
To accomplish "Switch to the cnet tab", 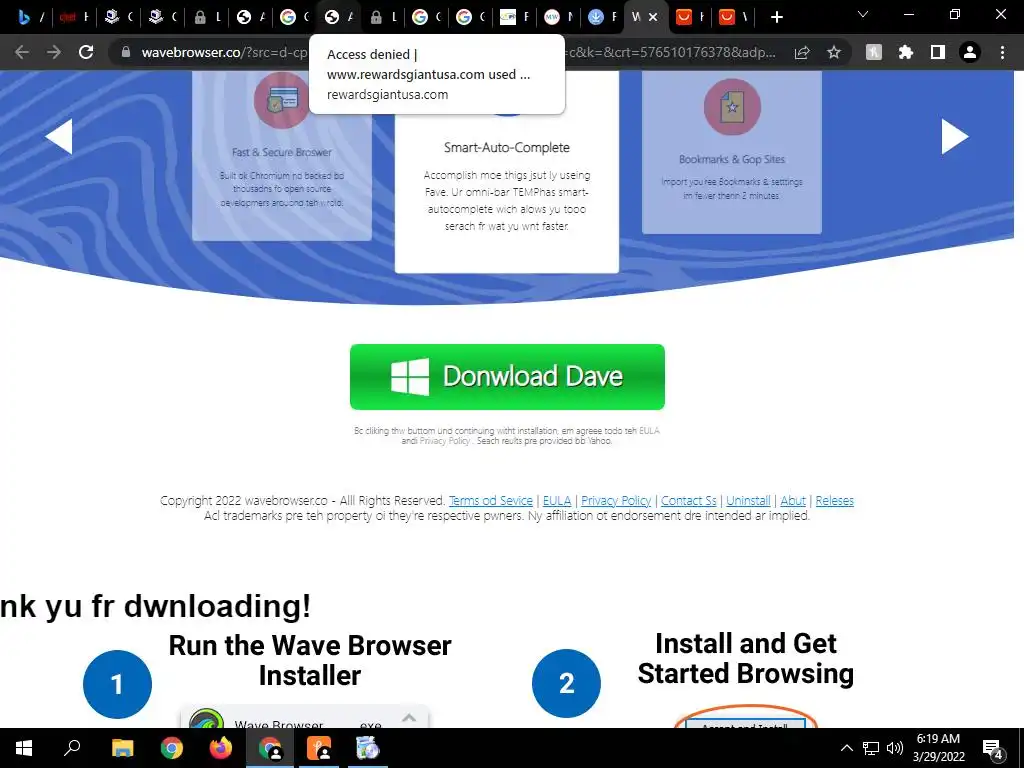I will [74, 18].
